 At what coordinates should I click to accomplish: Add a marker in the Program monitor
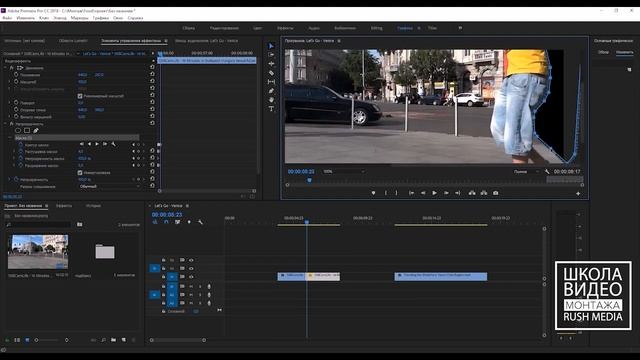373,193
